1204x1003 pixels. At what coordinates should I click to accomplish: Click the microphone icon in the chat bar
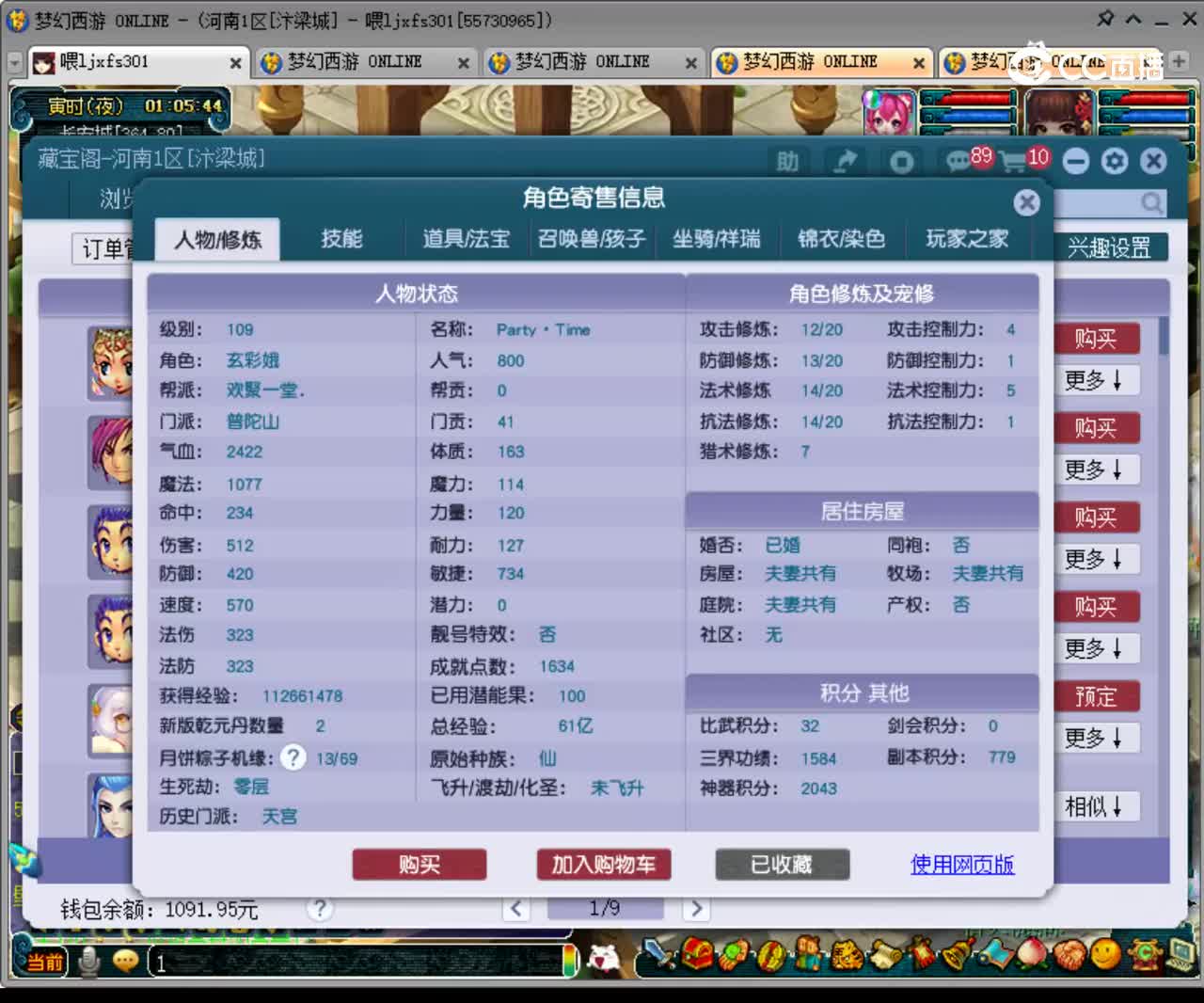90,961
